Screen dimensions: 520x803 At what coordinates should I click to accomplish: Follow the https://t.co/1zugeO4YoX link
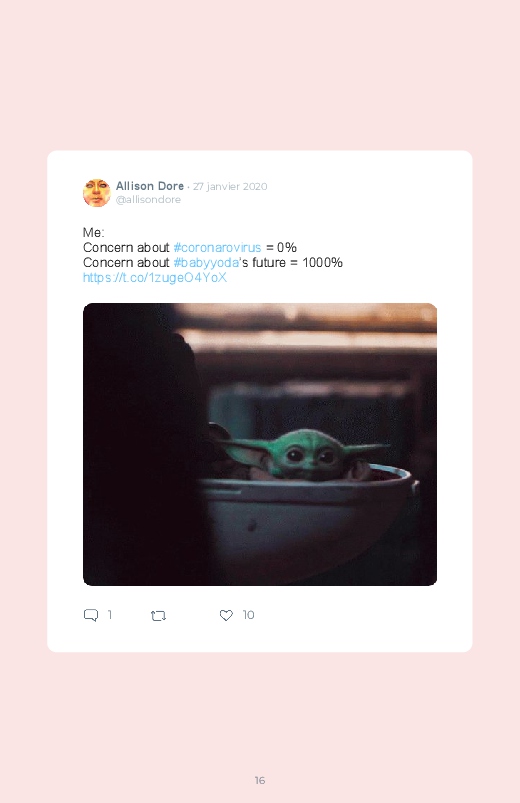[155, 278]
